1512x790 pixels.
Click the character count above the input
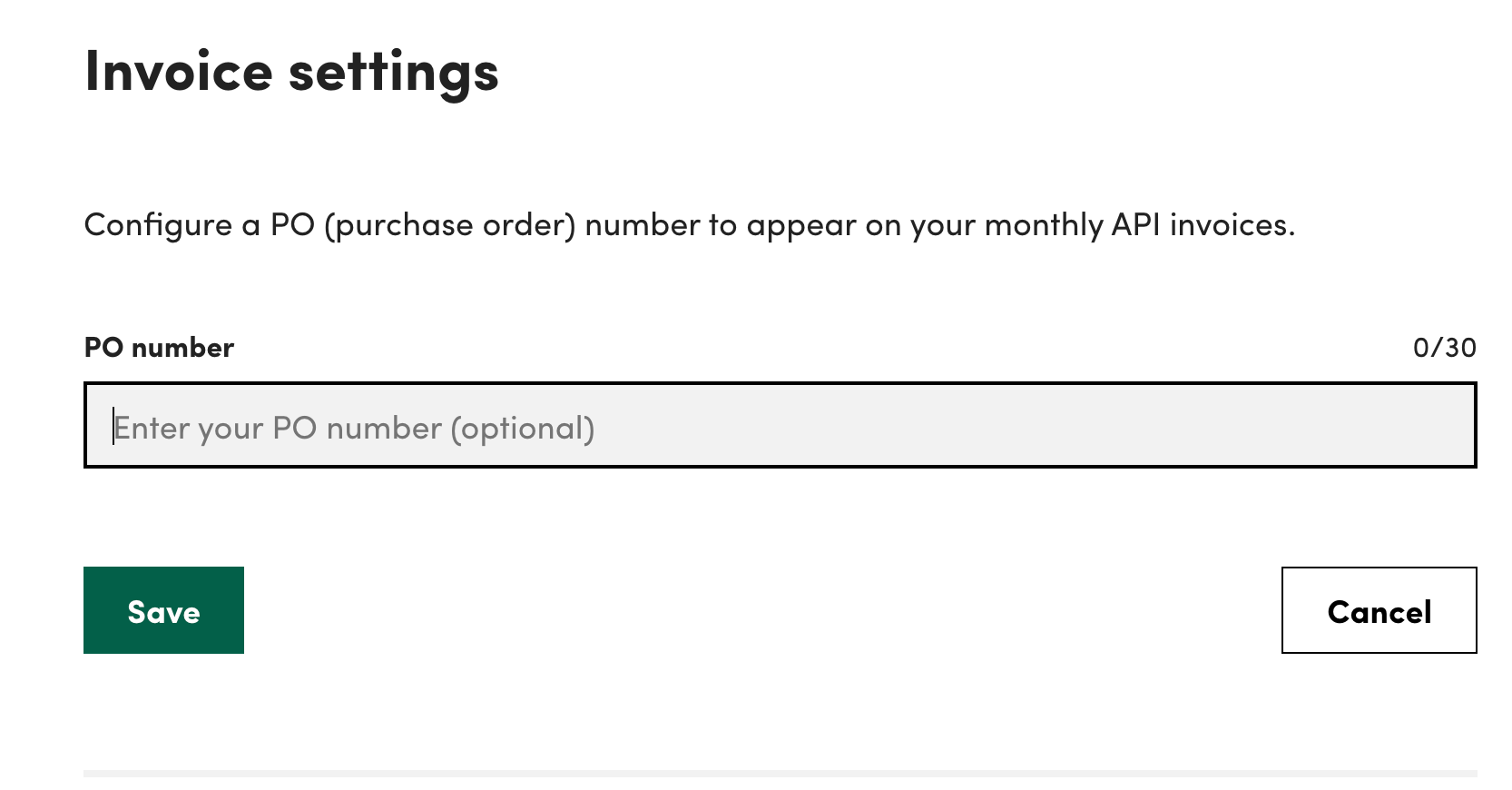(x=1444, y=348)
